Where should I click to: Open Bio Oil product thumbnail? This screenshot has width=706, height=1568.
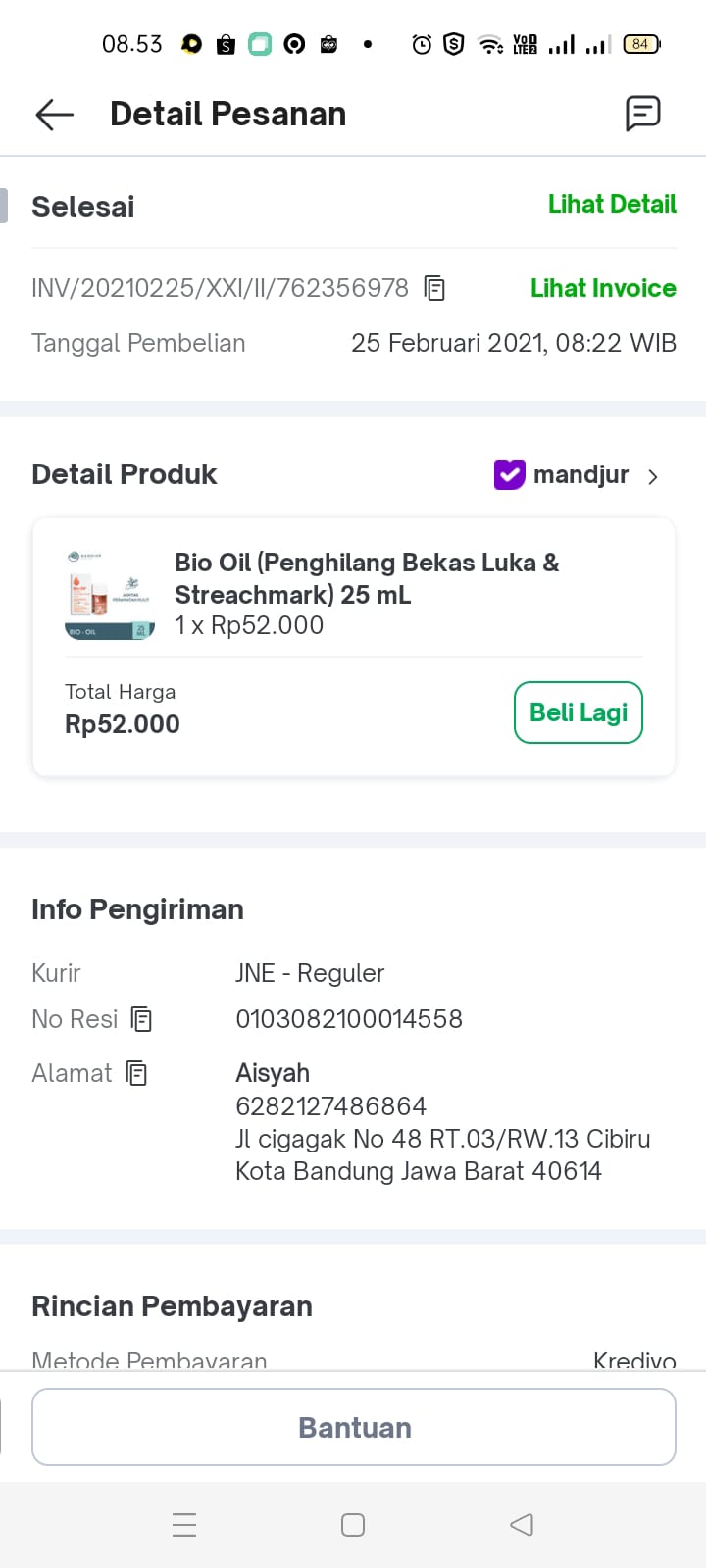coord(110,595)
